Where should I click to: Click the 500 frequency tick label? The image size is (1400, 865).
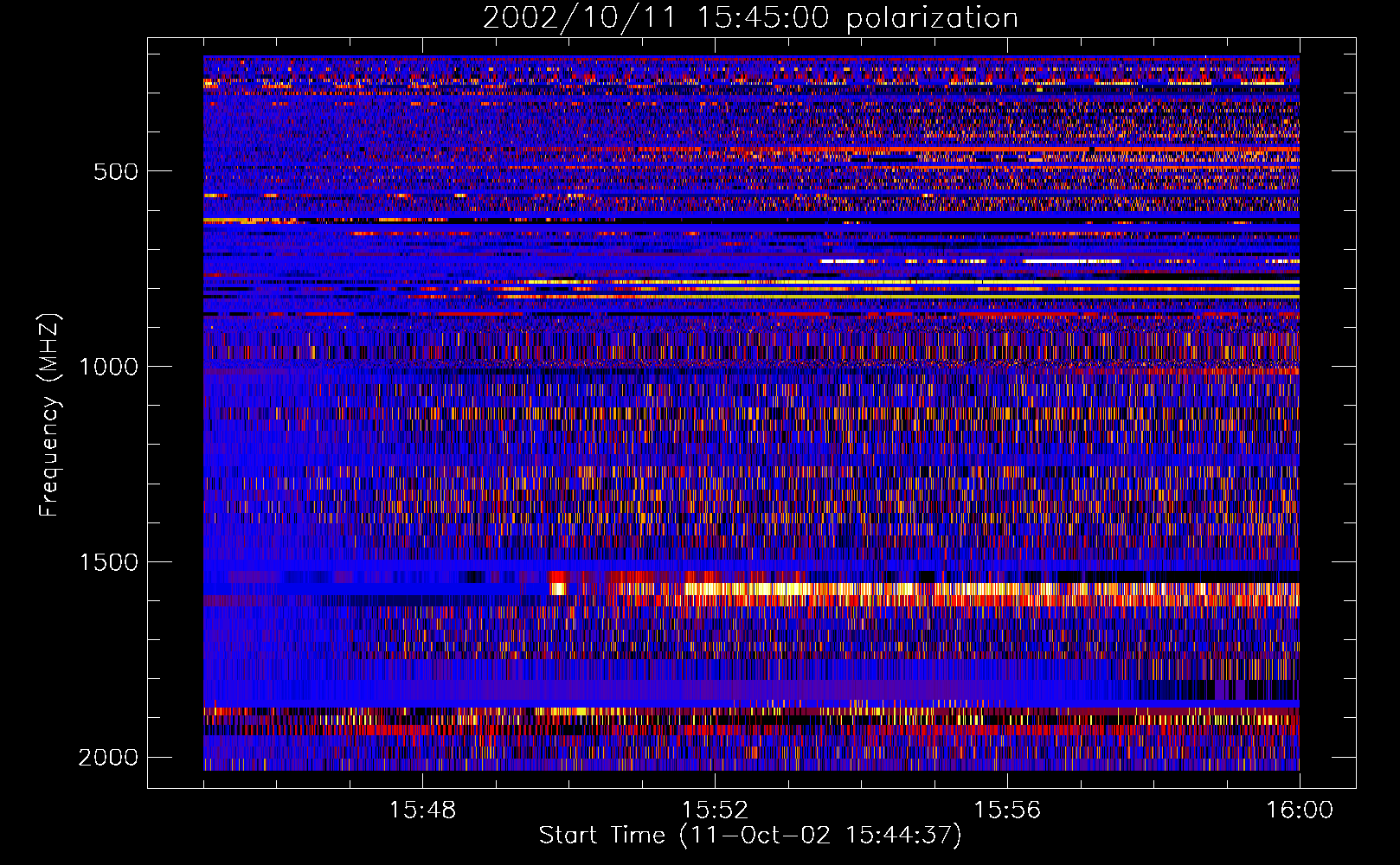point(116,171)
